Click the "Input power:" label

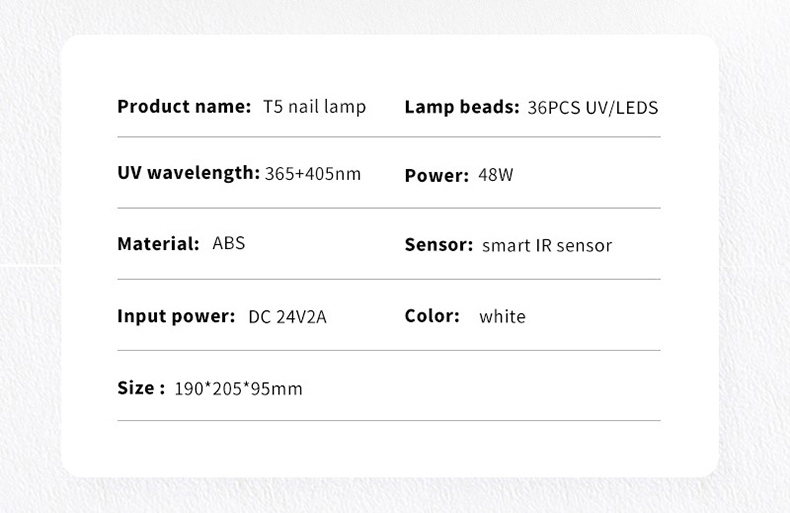[176, 316]
